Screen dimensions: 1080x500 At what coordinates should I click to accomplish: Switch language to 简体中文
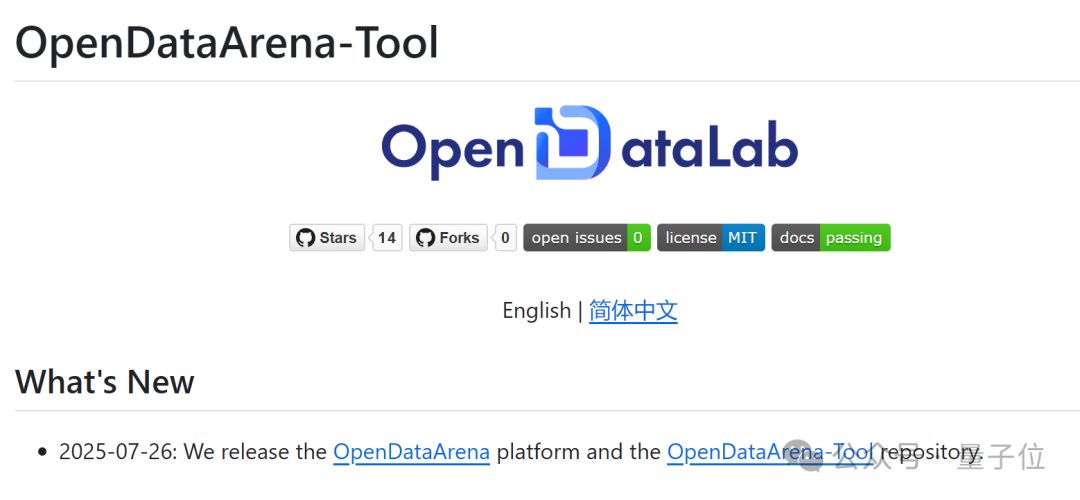point(633,311)
